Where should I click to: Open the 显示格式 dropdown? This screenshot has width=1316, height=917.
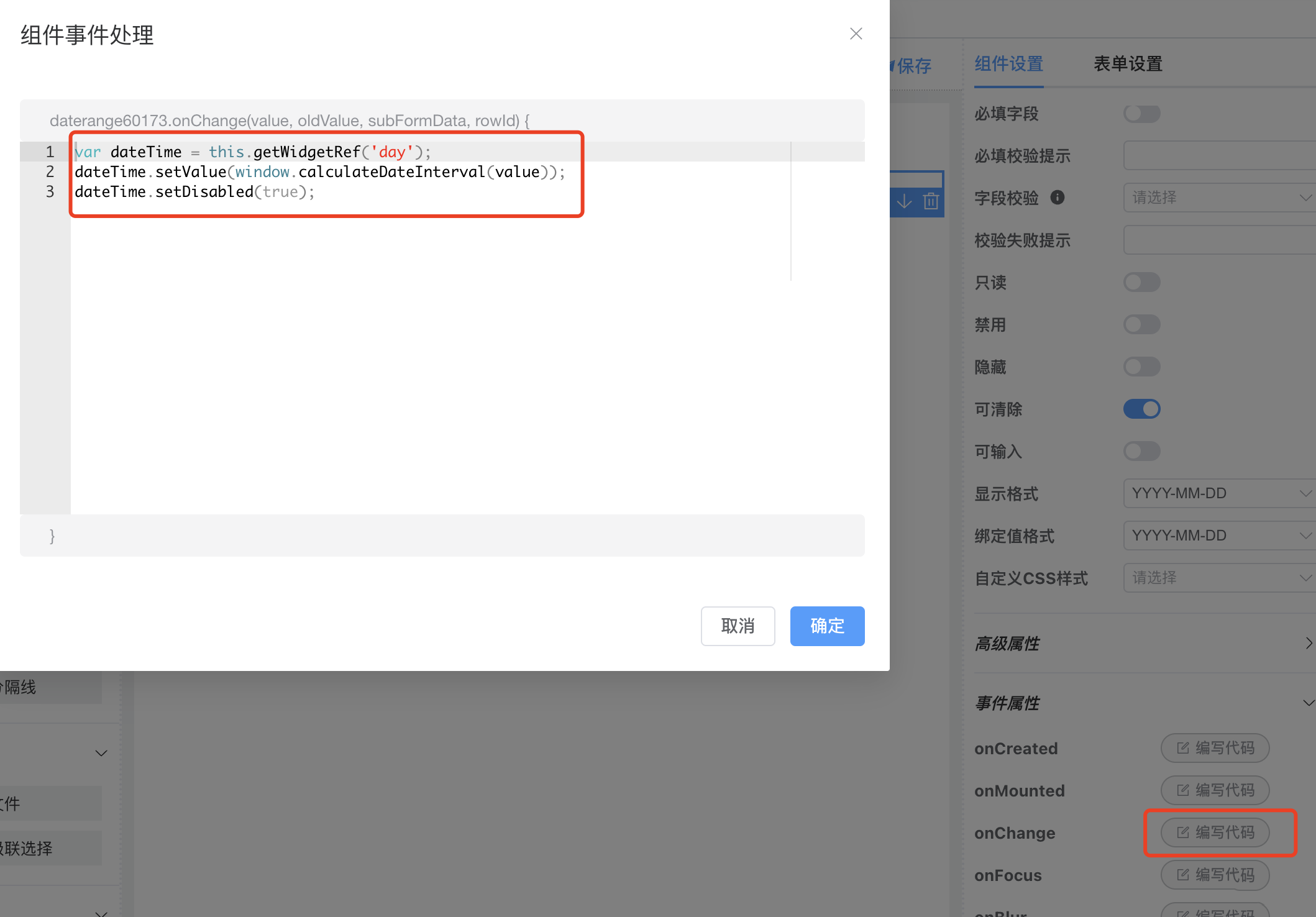point(1219,493)
